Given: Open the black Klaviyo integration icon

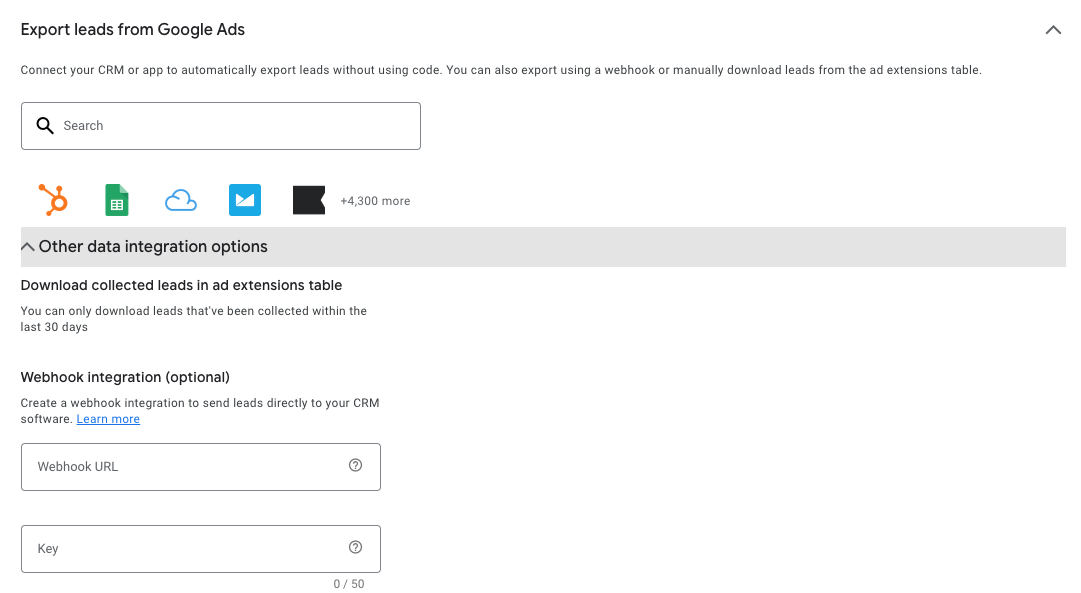Looking at the screenshot, I should 309,199.
